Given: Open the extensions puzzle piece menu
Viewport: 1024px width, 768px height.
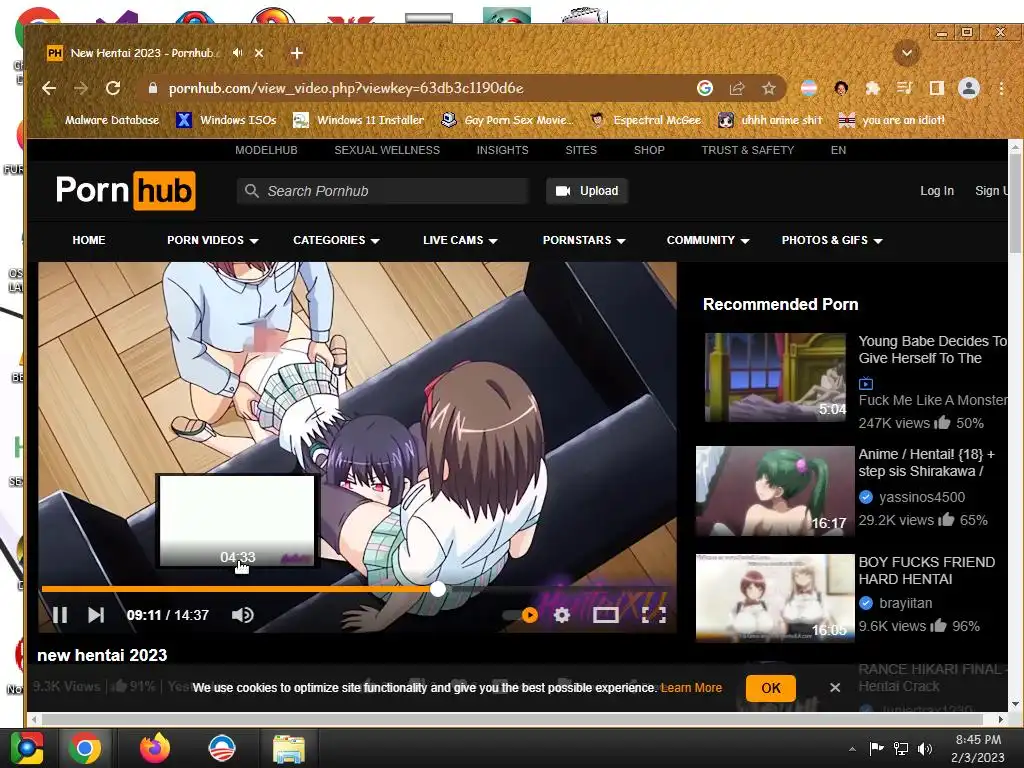Looking at the screenshot, I should pos(872,88).
